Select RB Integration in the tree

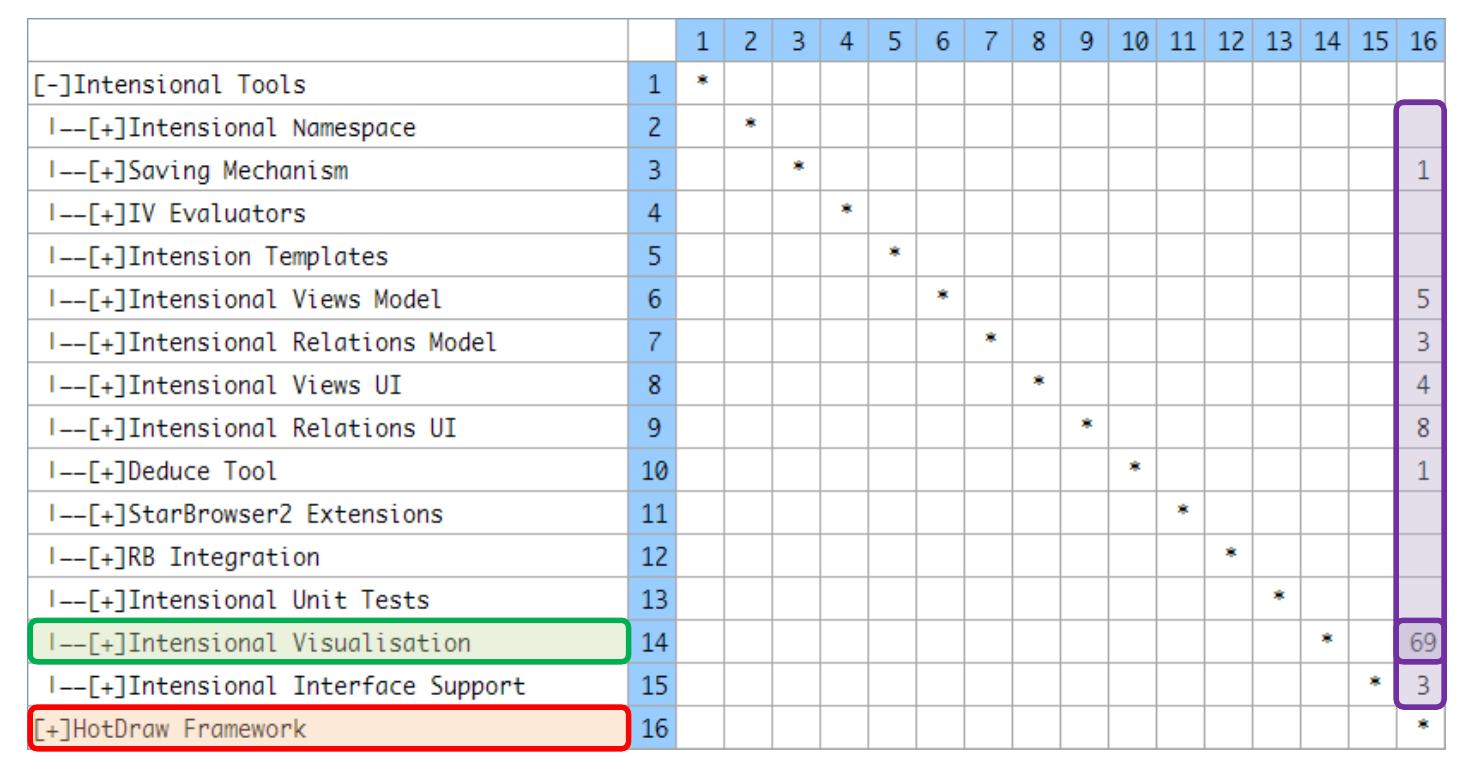pyautogui.click(x=230, y=557)
